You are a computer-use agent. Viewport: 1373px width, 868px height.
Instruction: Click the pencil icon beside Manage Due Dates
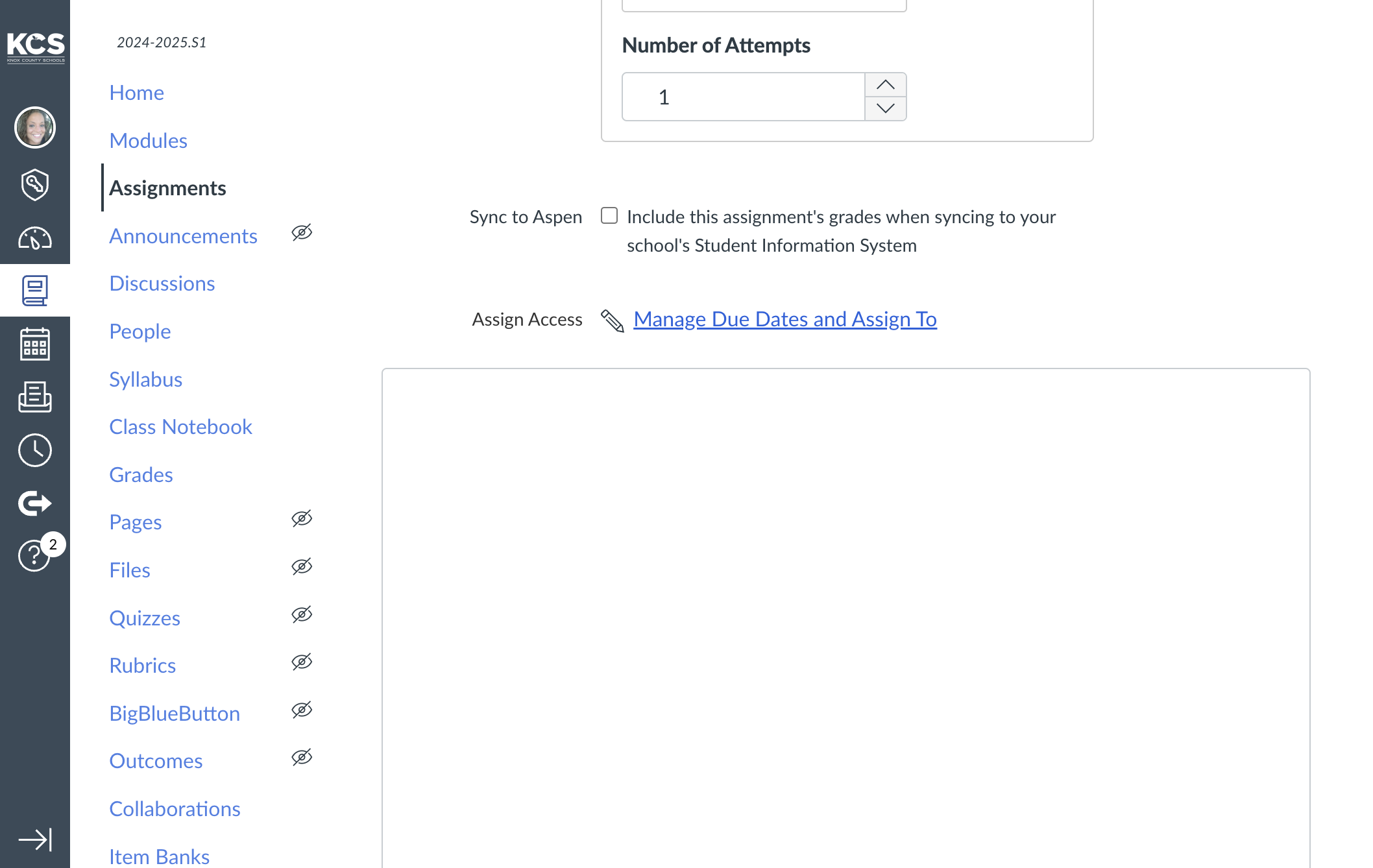click(612, 320)
